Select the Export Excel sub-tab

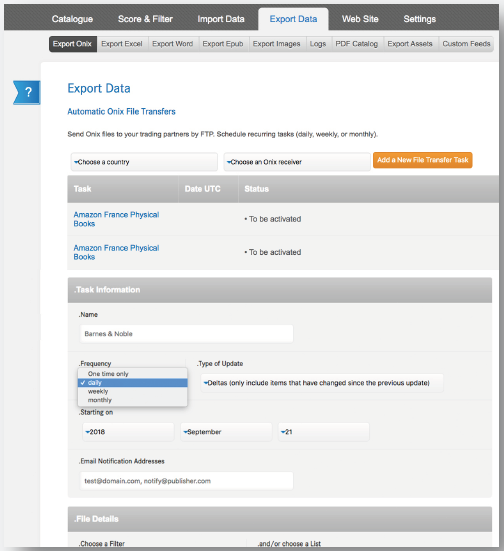(122, 44)
